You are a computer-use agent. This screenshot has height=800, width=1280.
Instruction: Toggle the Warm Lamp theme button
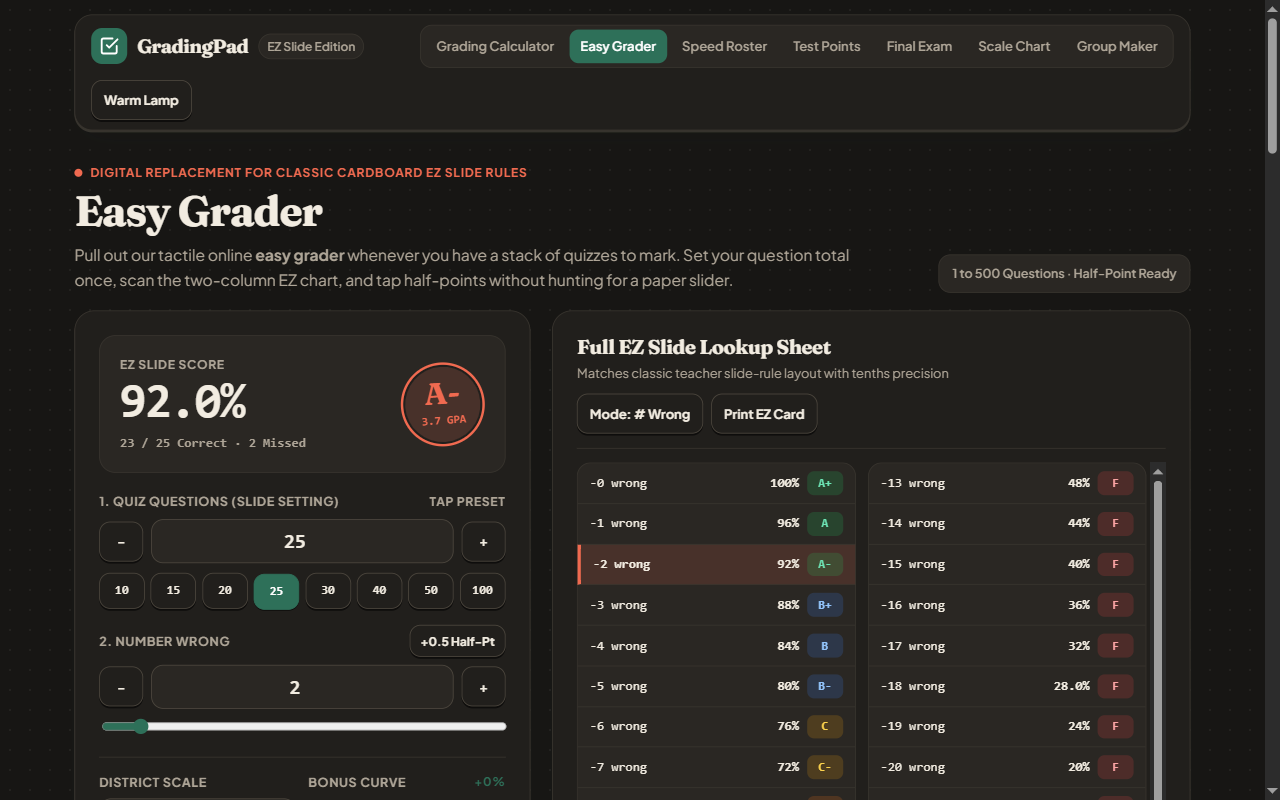pyautogui.click(x=141, y=100)
